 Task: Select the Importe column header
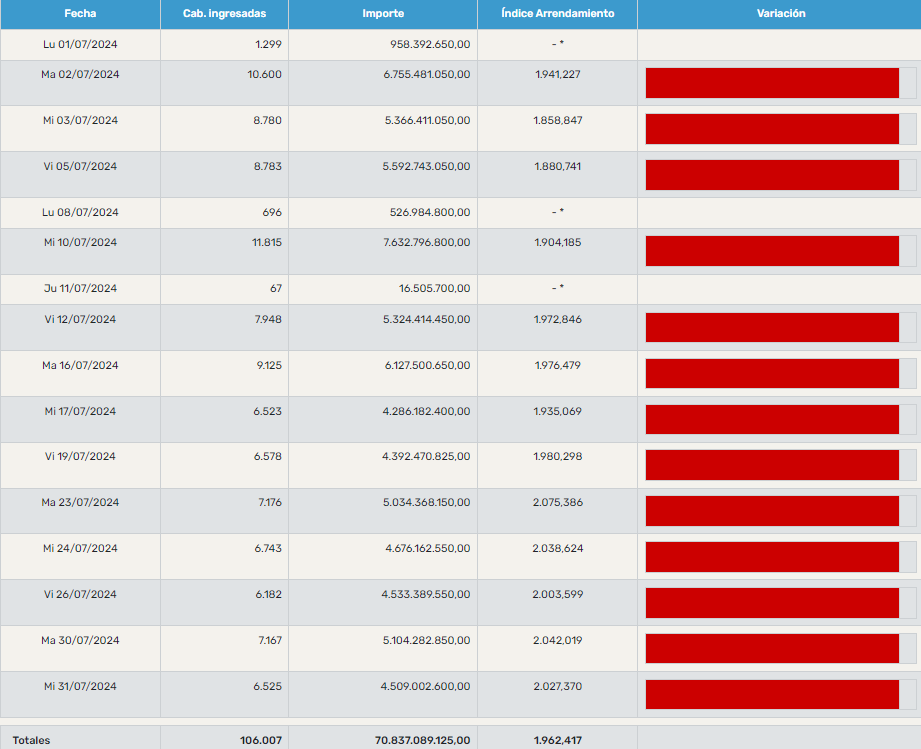pos(383,14)
